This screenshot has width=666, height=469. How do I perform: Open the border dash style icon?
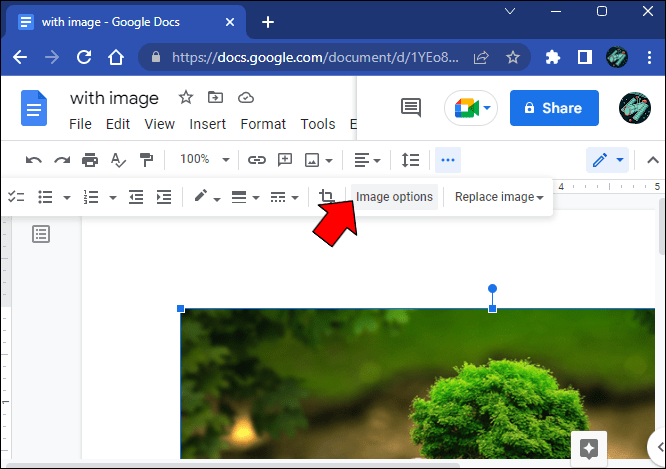278,197
